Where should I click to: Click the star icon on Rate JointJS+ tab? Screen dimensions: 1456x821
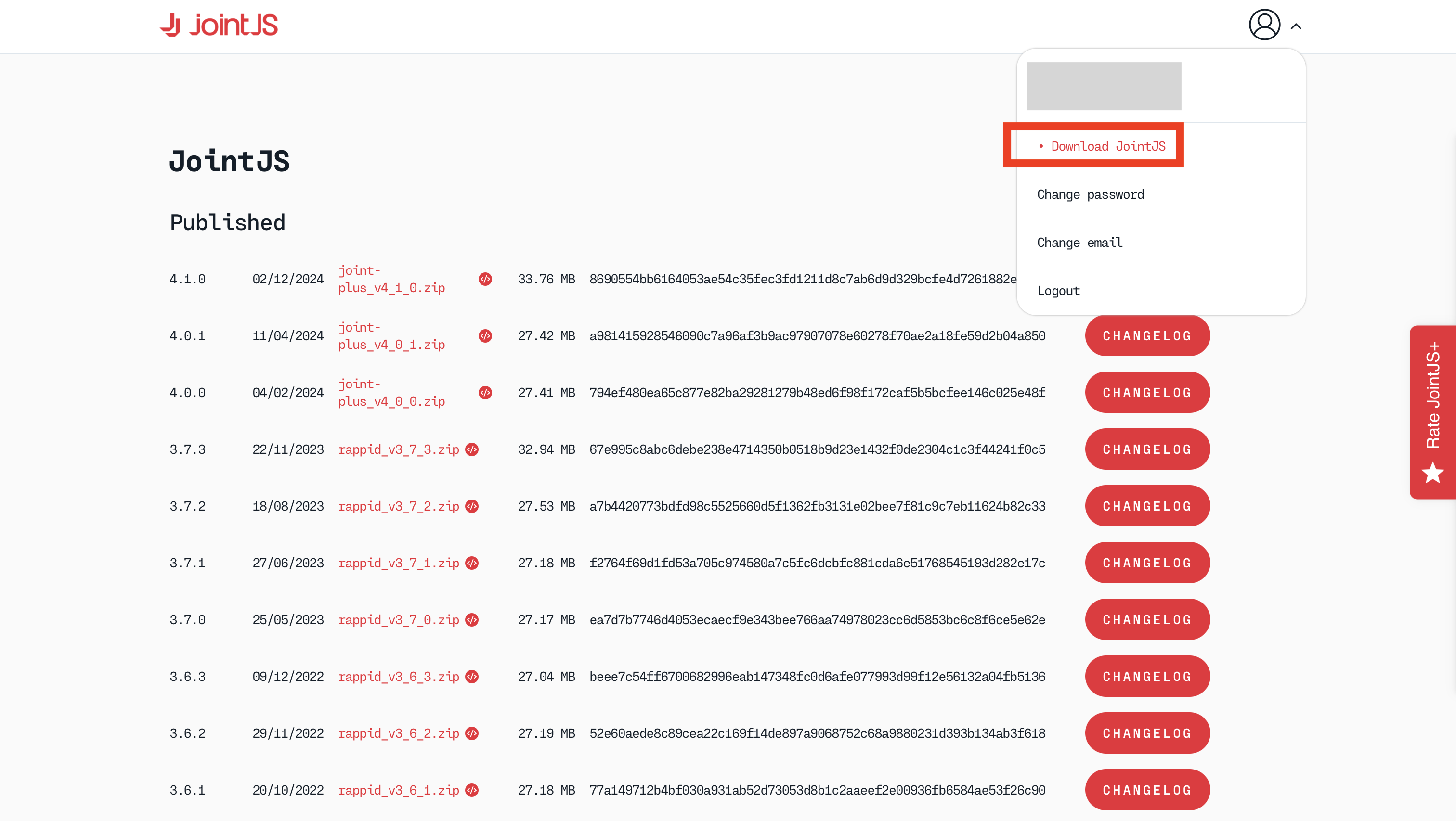(x=1433, y=473)
